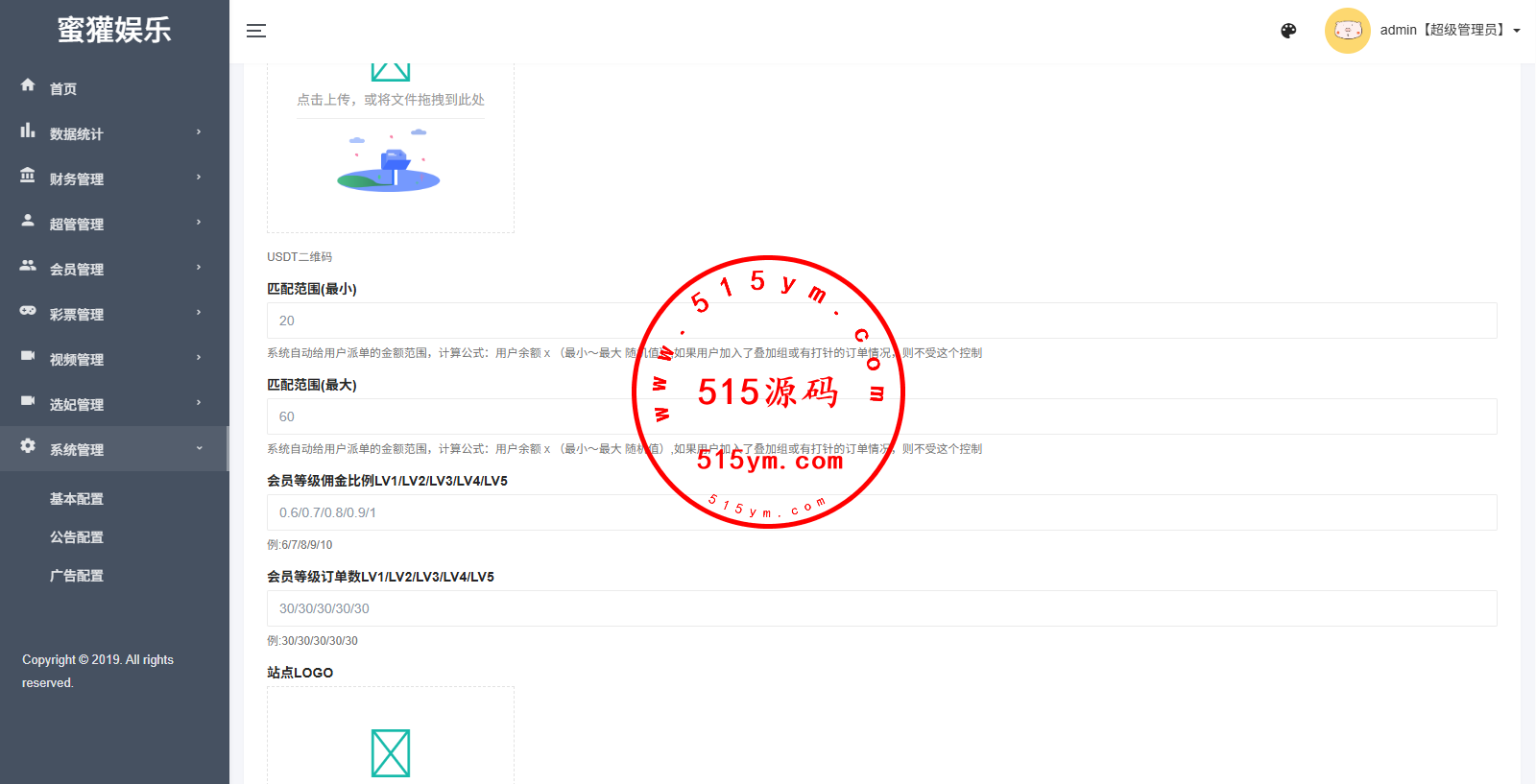Click the admin avatar image
This screenshot has width=1536, height=784.
coord(1347,31)
